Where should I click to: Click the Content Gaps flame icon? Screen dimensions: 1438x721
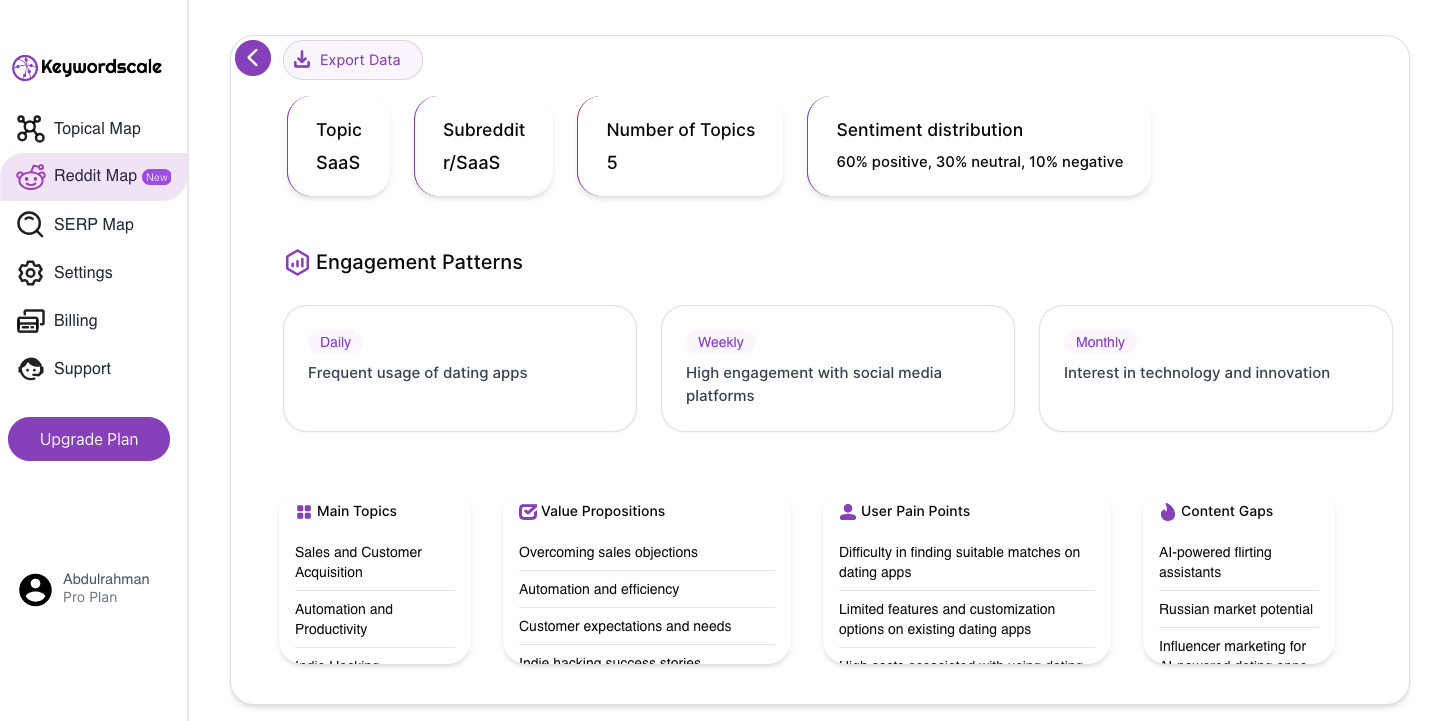tap(1168, 512)
